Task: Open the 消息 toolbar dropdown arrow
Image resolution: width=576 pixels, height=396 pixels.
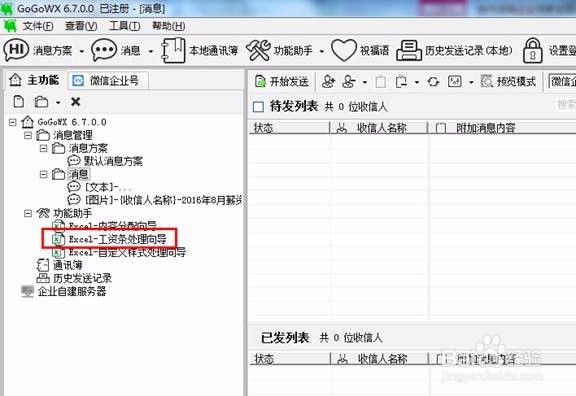Action: (x=151, y=51)
